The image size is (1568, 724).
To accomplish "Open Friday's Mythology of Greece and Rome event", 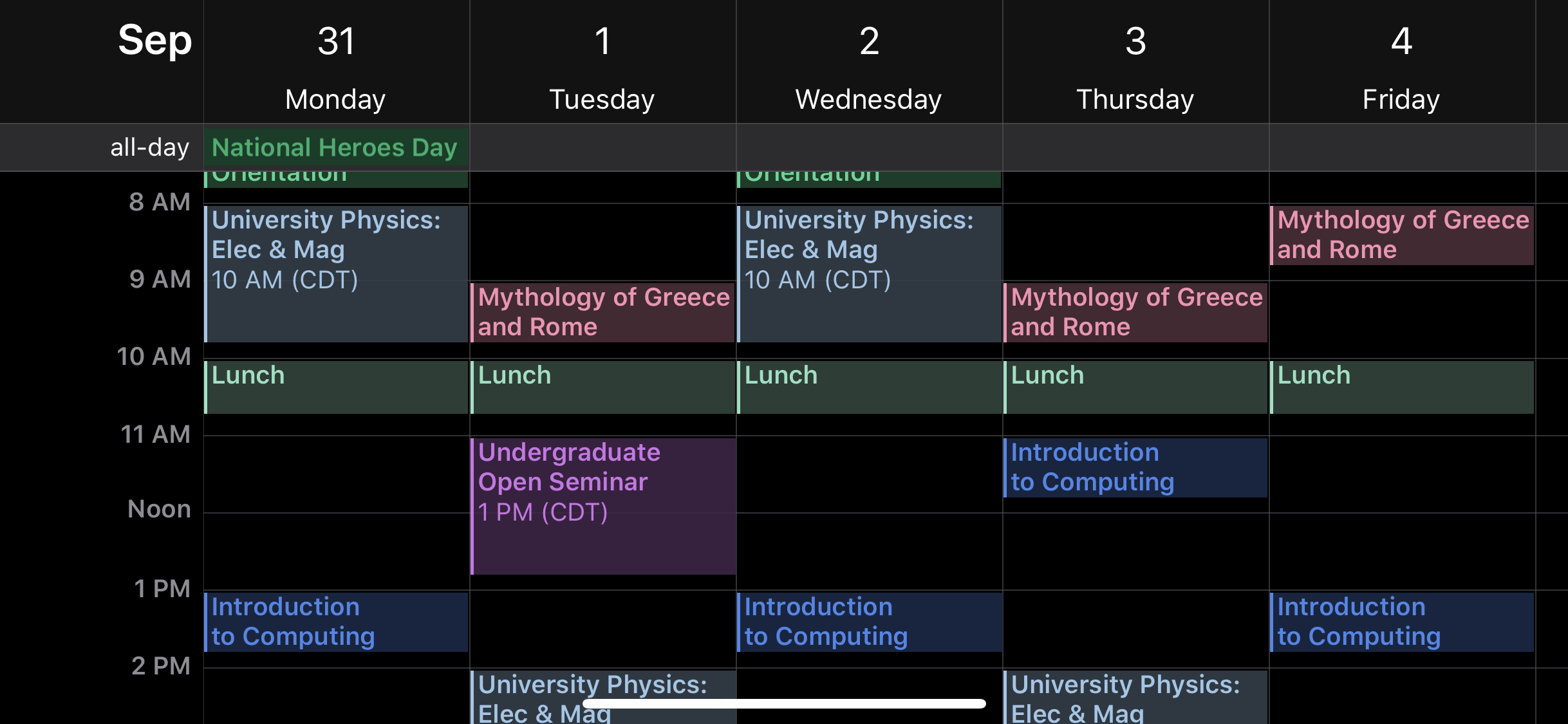I will [1400, 235].
